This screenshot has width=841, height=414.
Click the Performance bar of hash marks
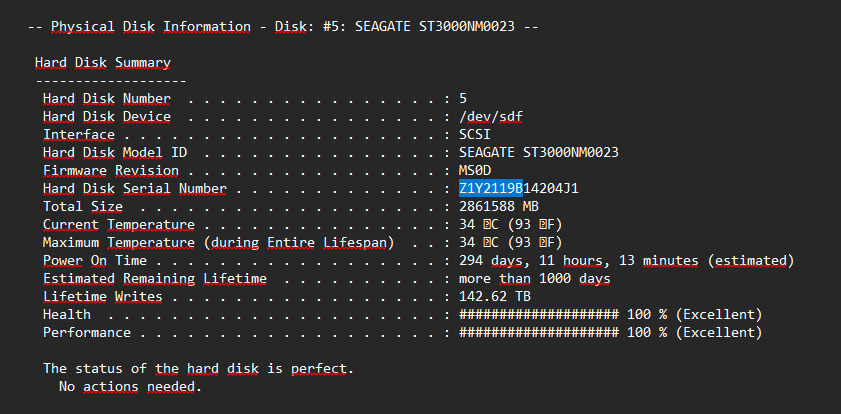pyautogui.click(x=538, y=333)
